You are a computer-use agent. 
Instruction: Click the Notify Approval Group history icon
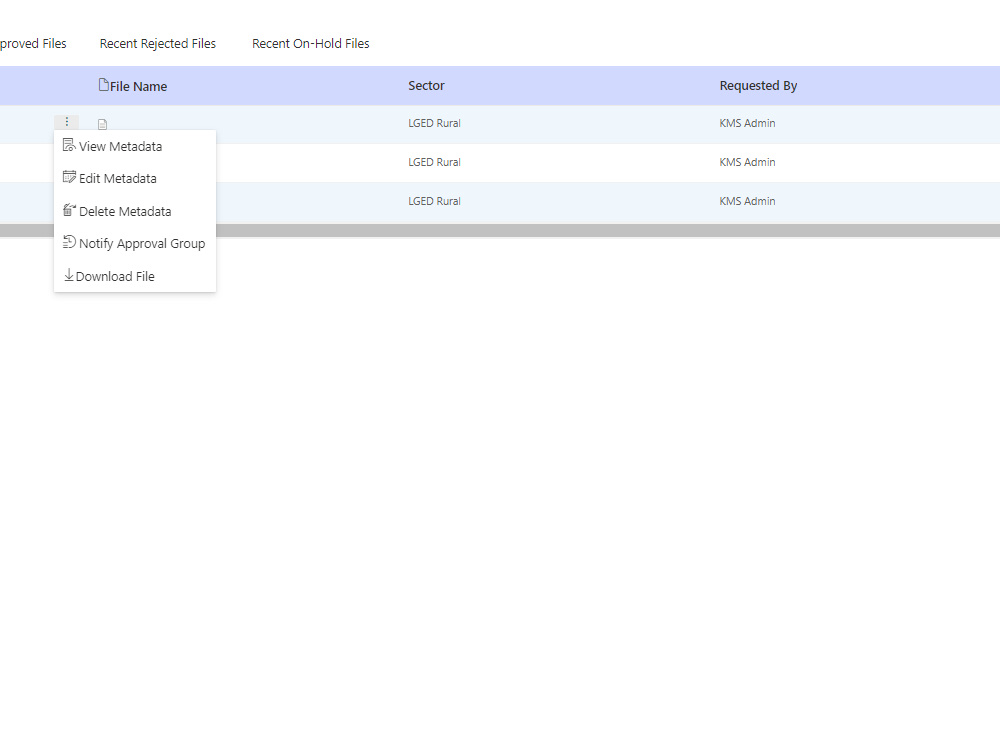[70, 243]
